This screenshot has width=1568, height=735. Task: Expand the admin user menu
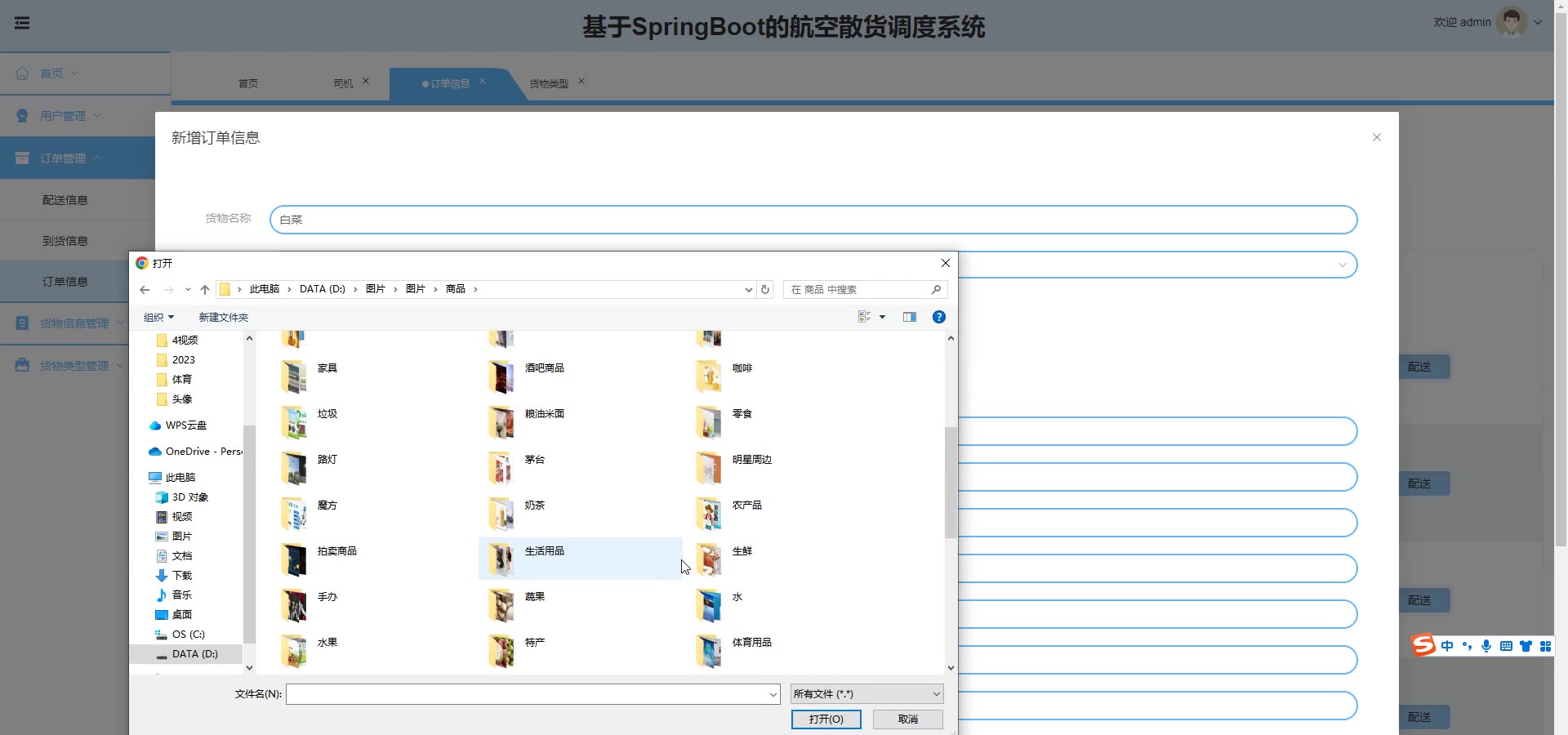1538,23
